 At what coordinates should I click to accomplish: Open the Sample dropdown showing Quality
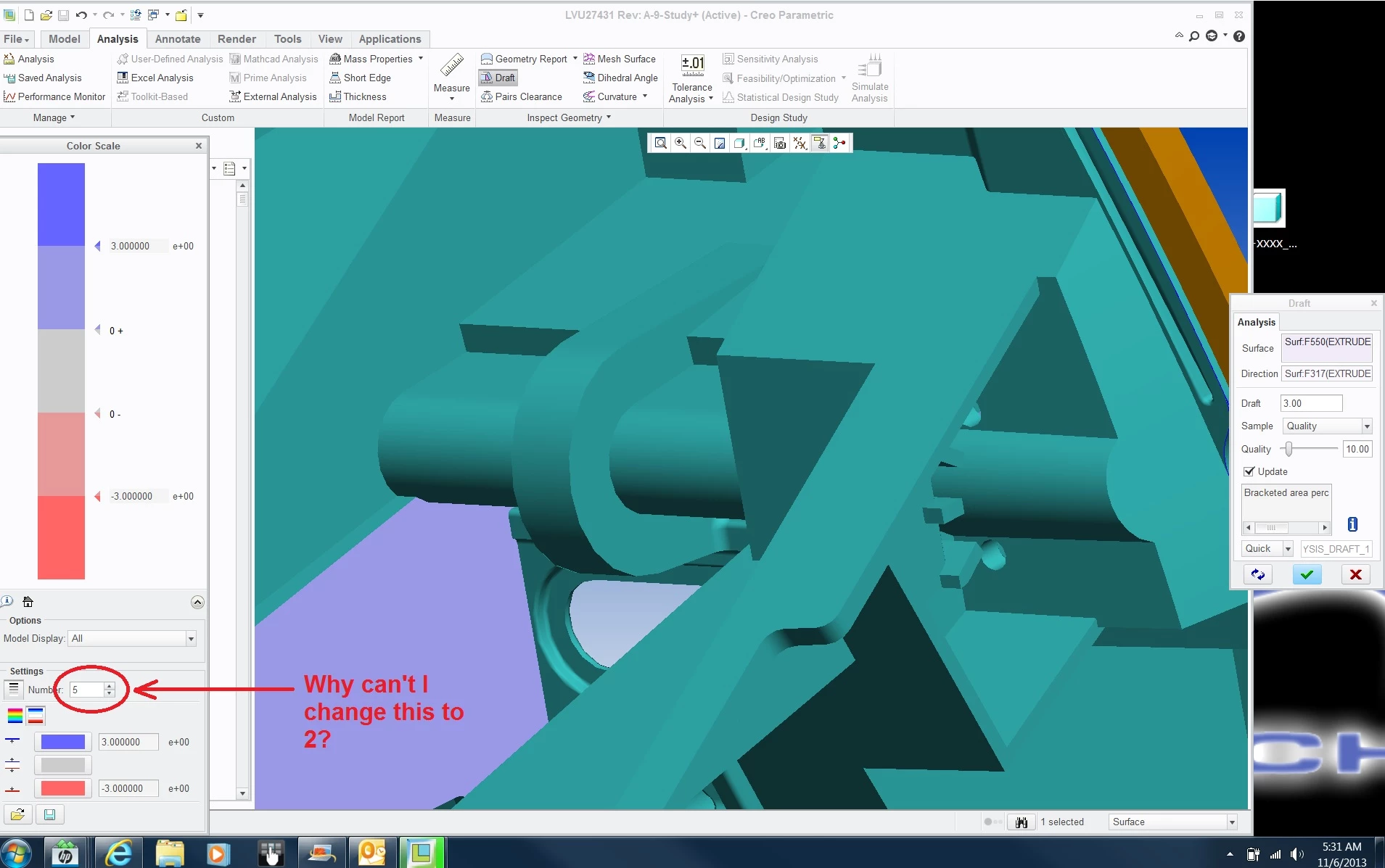point(1327,426)
